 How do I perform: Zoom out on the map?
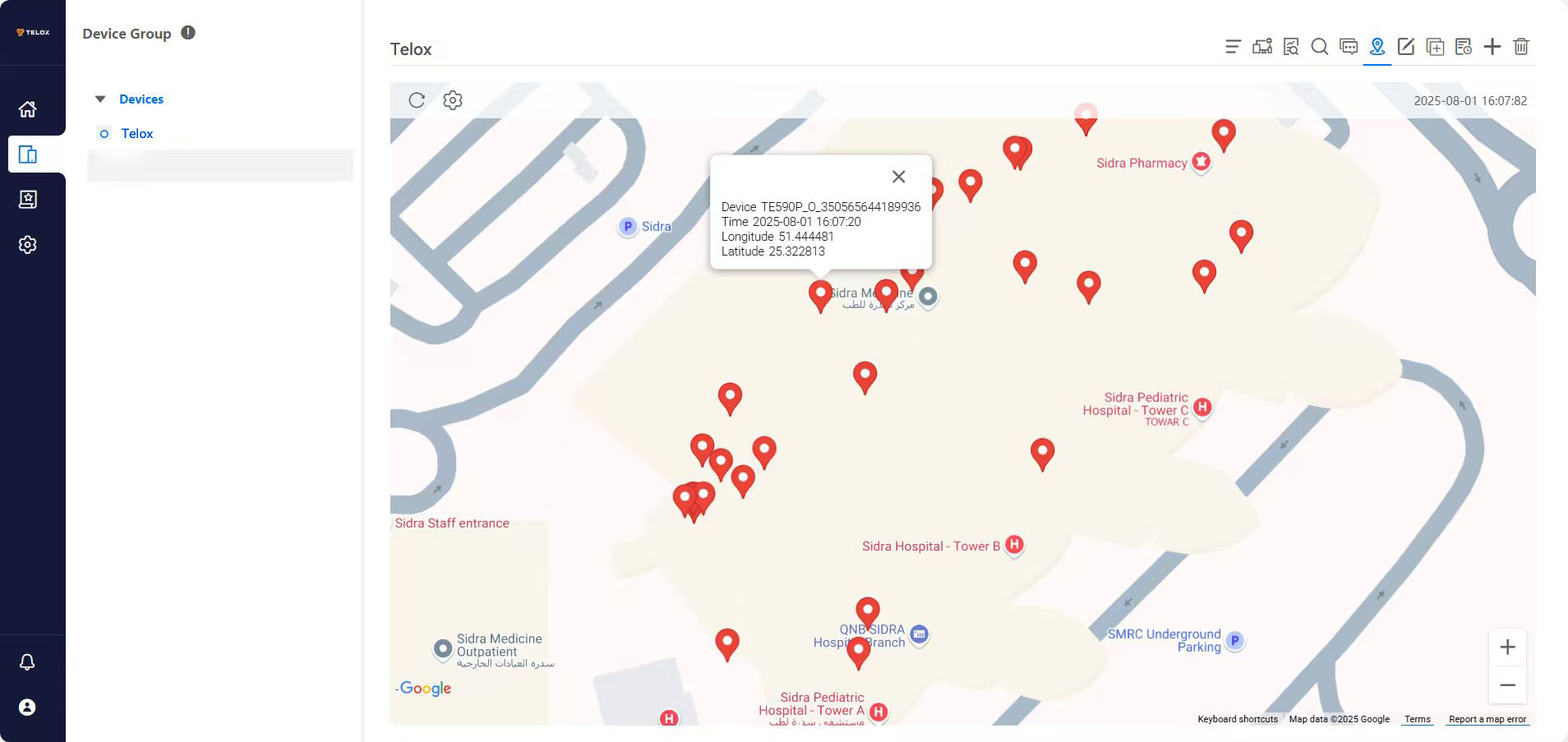point(1507,685)
